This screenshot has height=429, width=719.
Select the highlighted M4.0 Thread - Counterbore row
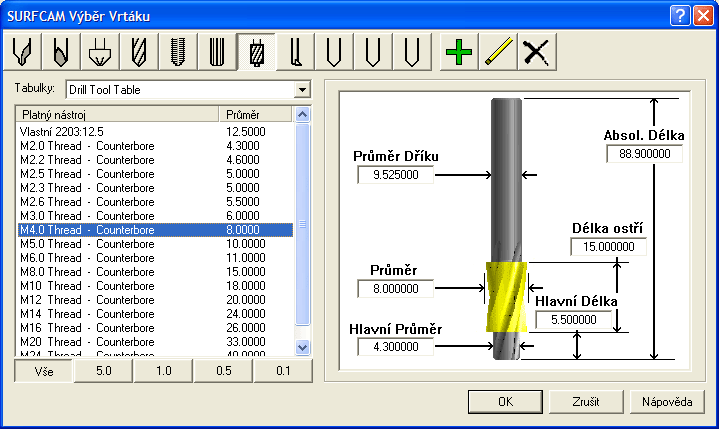(155, 230)
